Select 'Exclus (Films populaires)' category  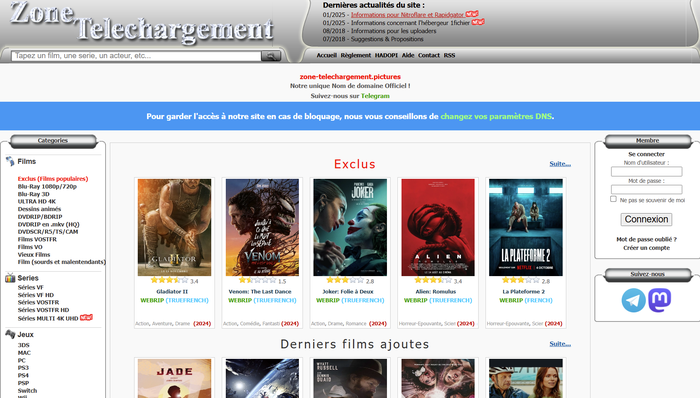(x=53, y=178)
